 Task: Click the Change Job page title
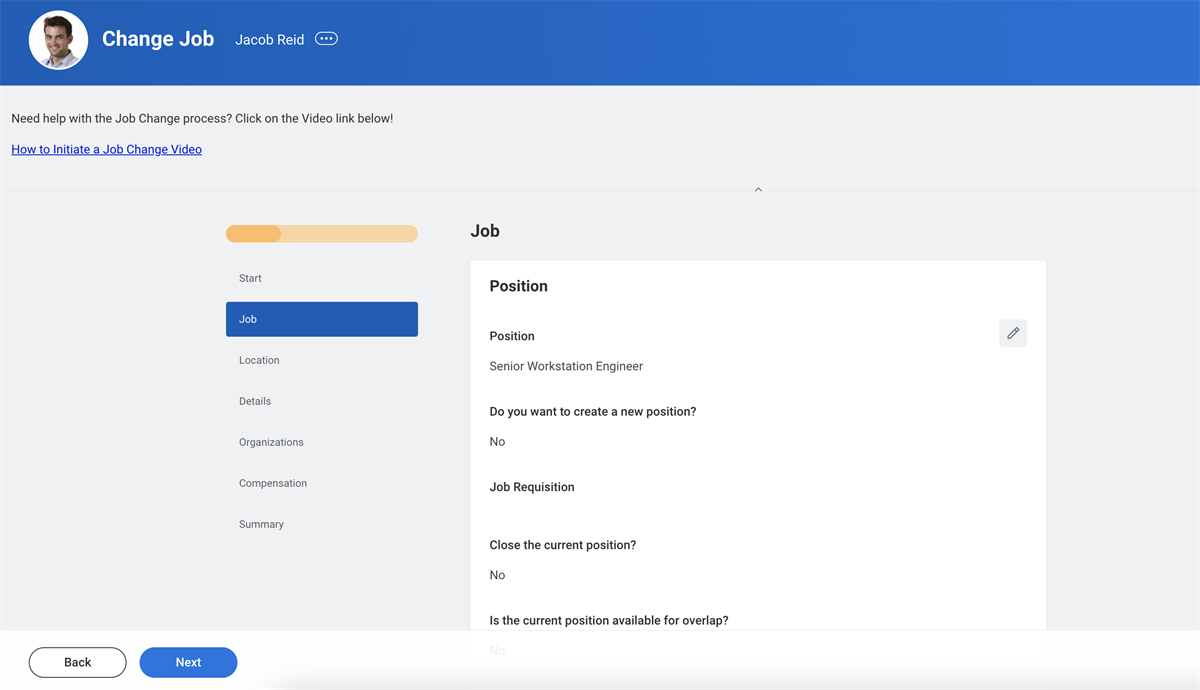(158, 39)
